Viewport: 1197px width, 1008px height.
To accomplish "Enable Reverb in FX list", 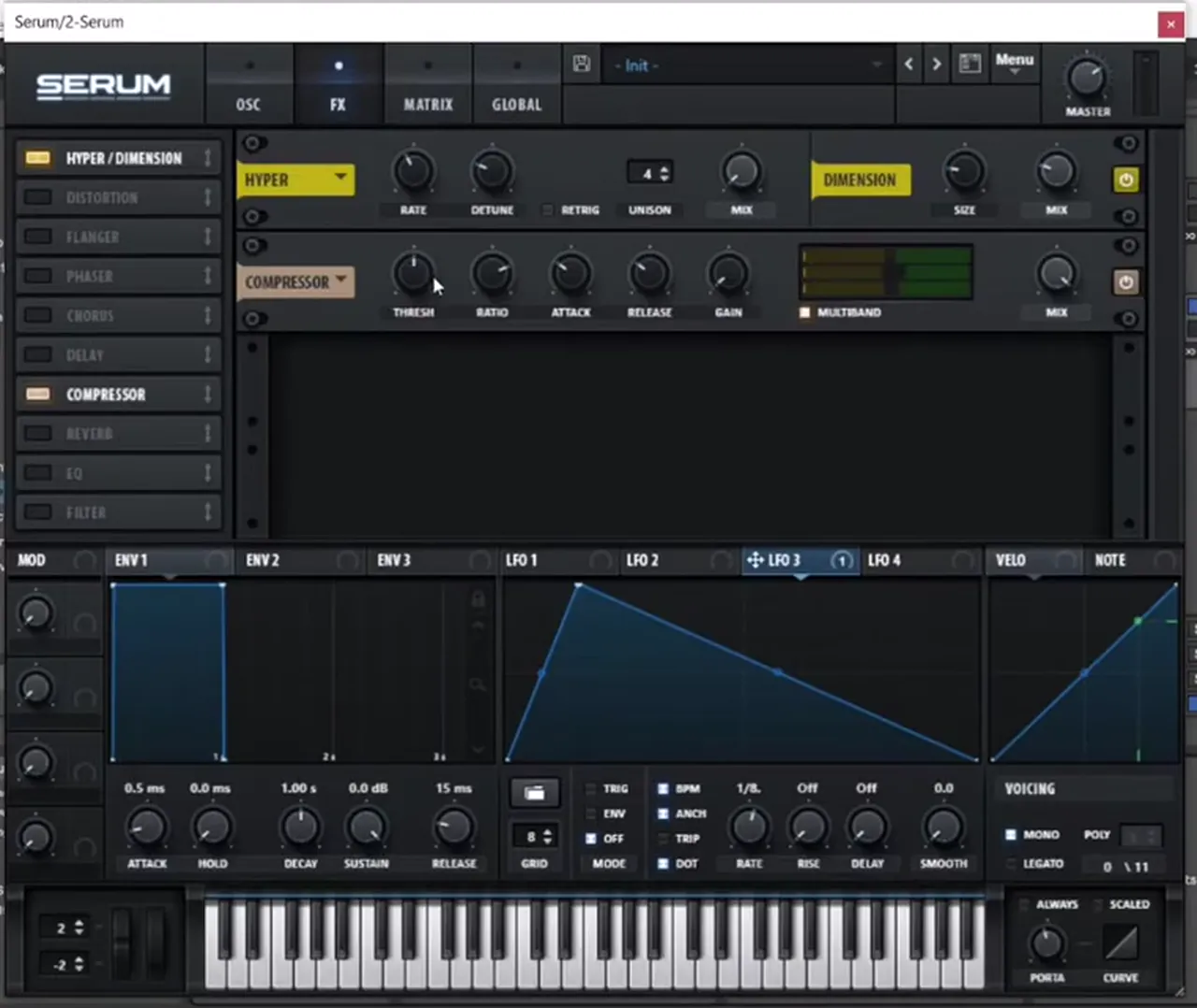I will click(x=37, y=433).
